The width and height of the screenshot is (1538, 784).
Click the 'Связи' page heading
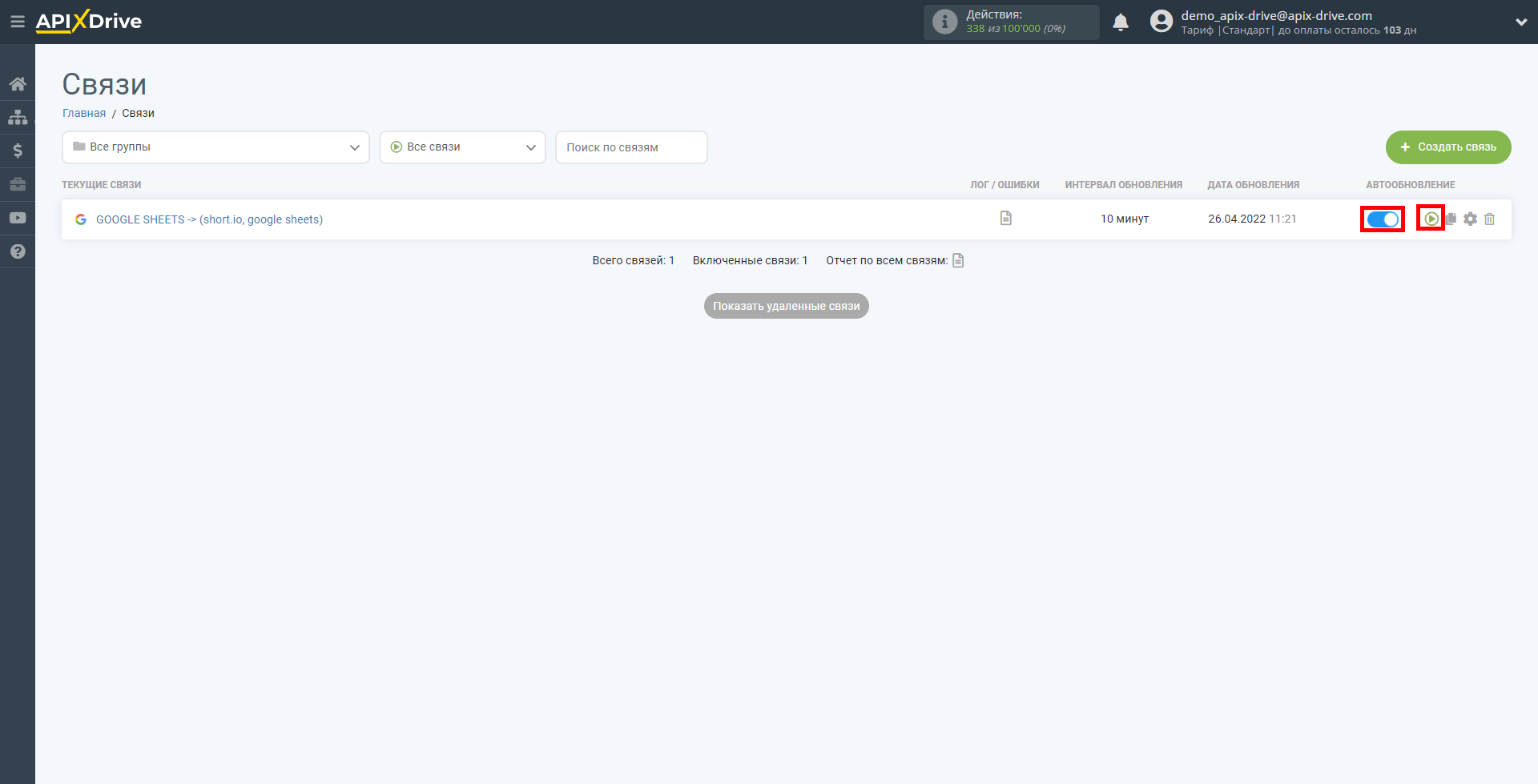click(x=105, y=84)
